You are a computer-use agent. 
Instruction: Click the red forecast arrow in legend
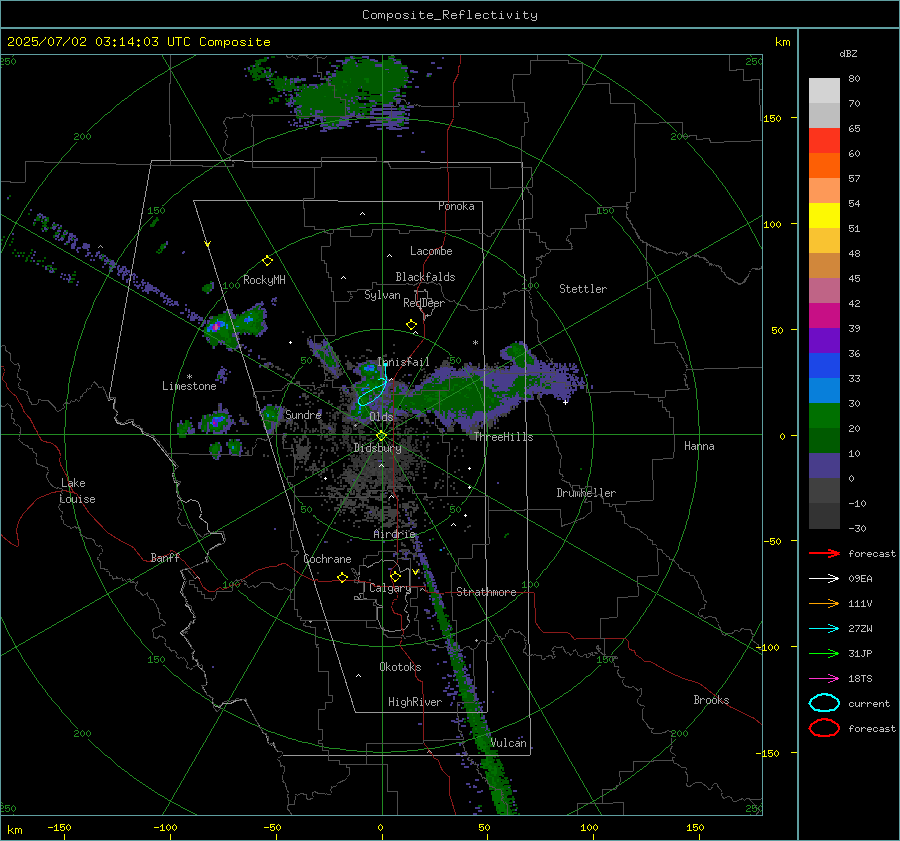[x=824, y=553]
